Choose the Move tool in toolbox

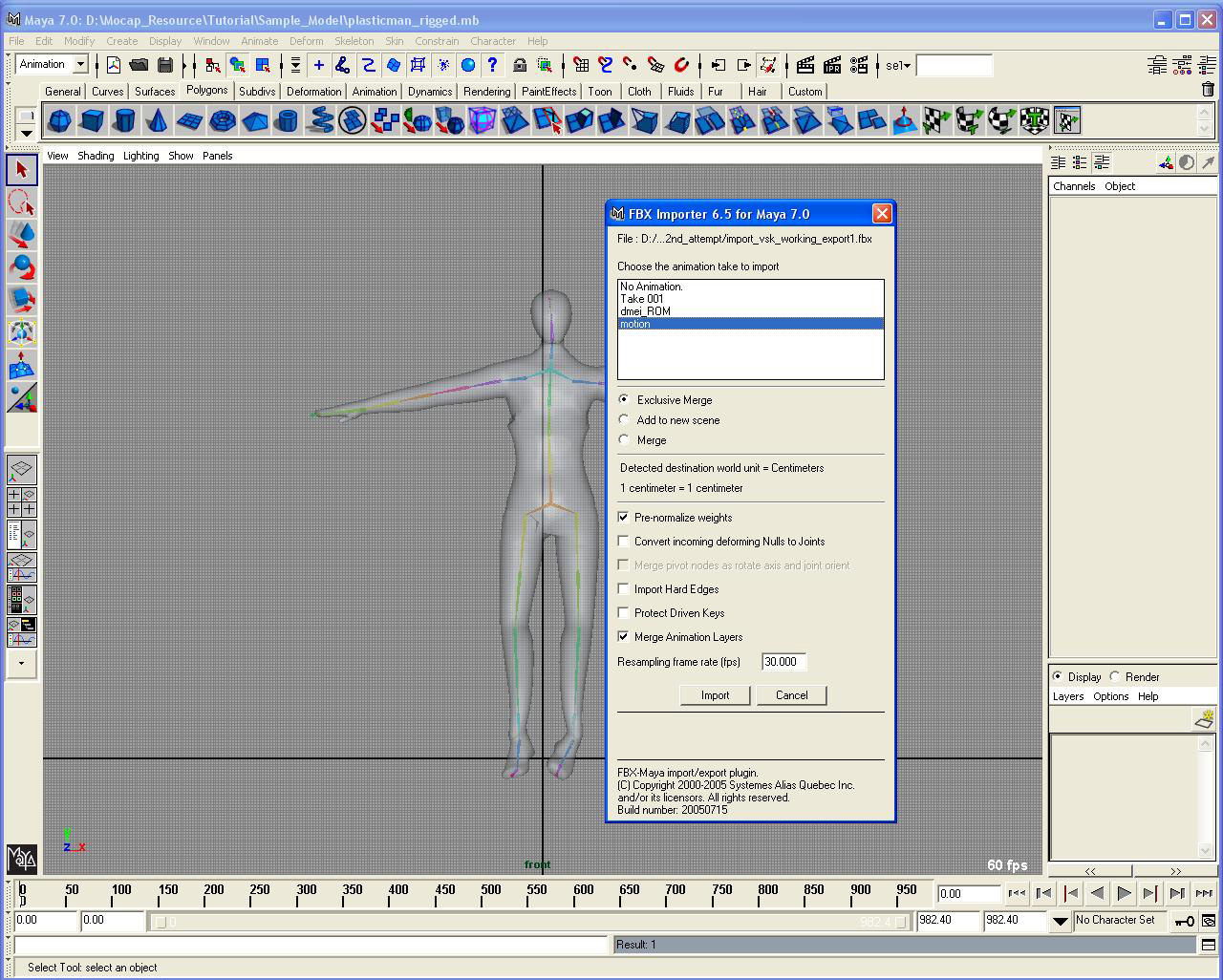[22, 235]
